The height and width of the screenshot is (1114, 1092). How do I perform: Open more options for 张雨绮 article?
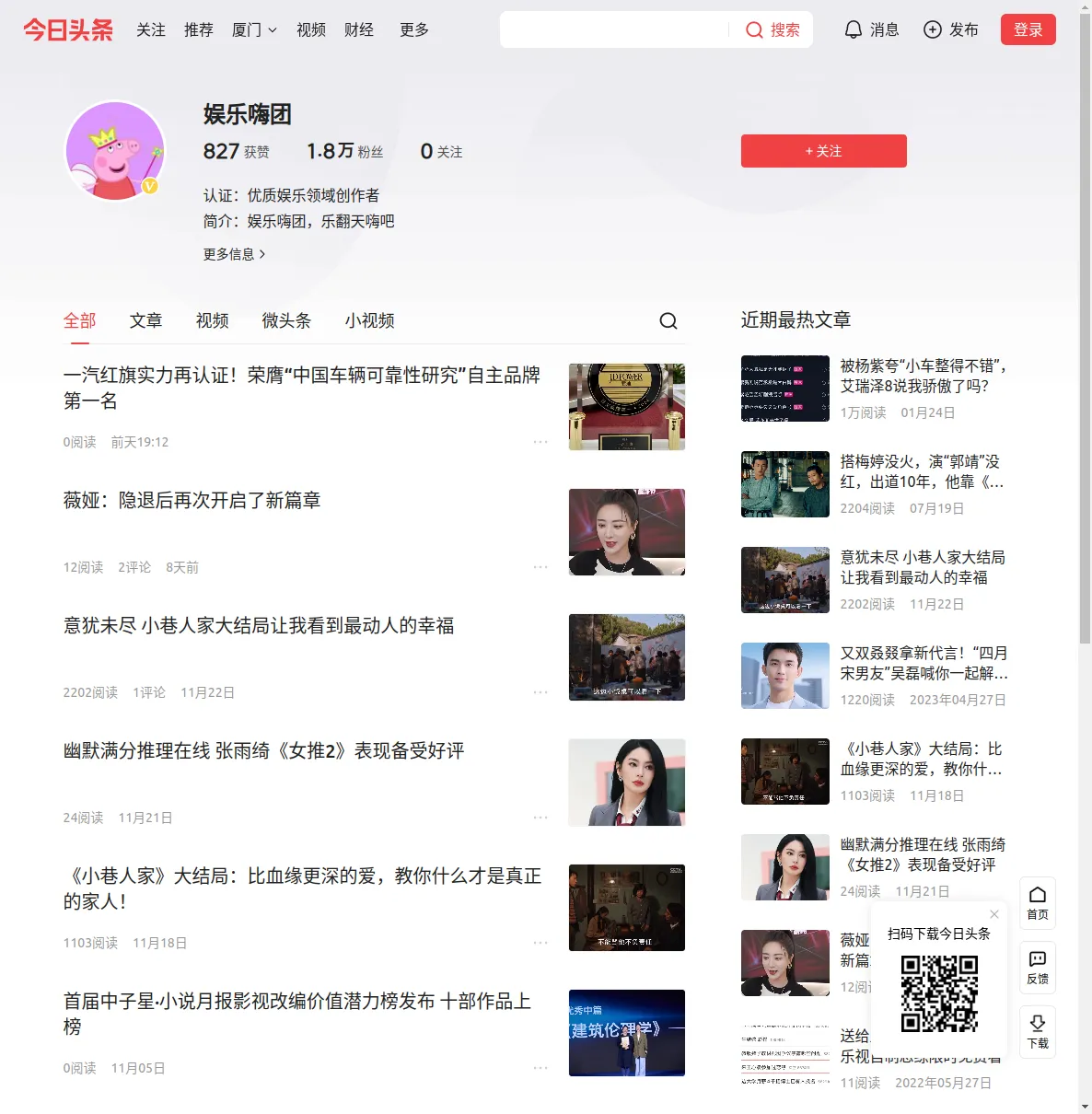pos(540,818)
